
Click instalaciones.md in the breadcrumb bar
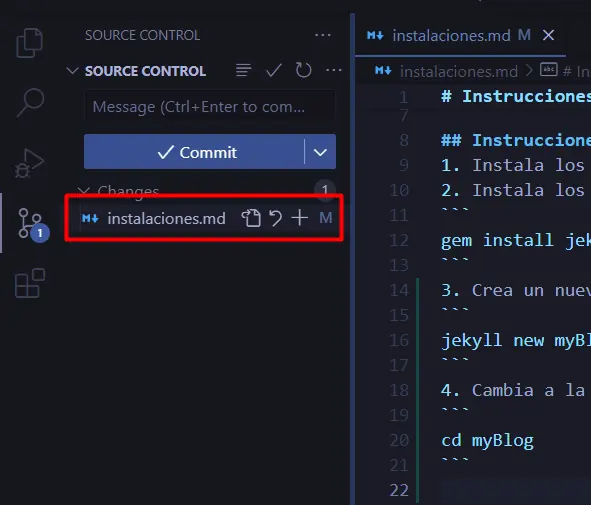[459, 71]
